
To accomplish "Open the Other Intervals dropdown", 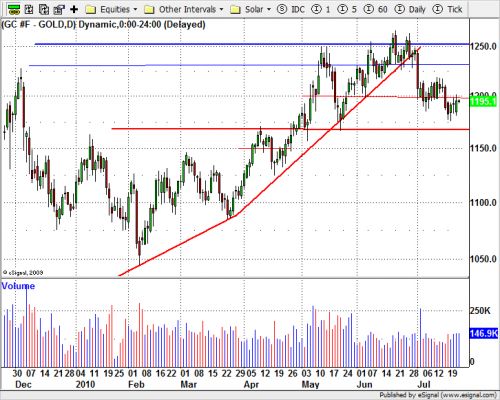I will click(x=184, y=9).
